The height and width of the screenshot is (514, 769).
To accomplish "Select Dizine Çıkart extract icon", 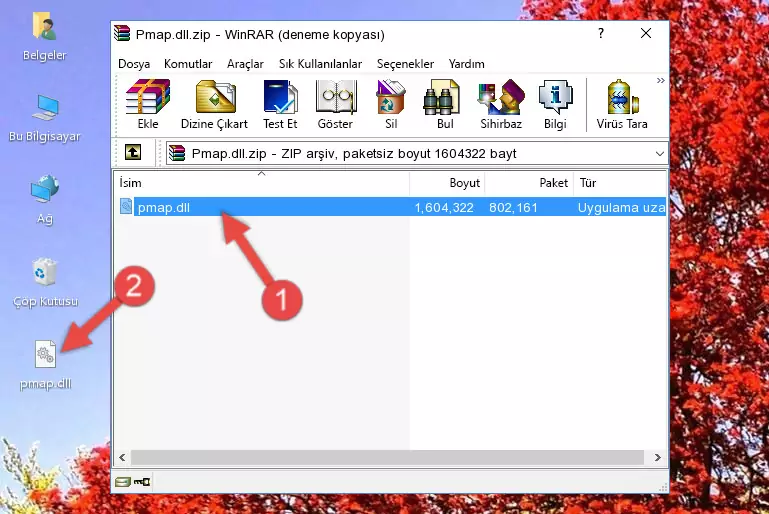I will 214,104.
